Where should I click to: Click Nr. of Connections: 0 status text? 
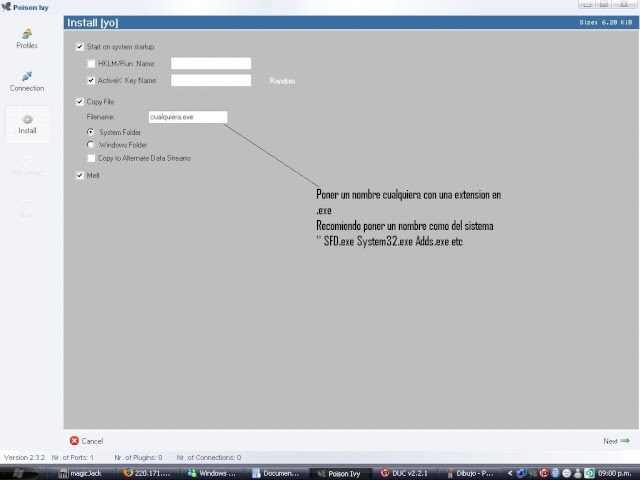click(x=209, y=458)
